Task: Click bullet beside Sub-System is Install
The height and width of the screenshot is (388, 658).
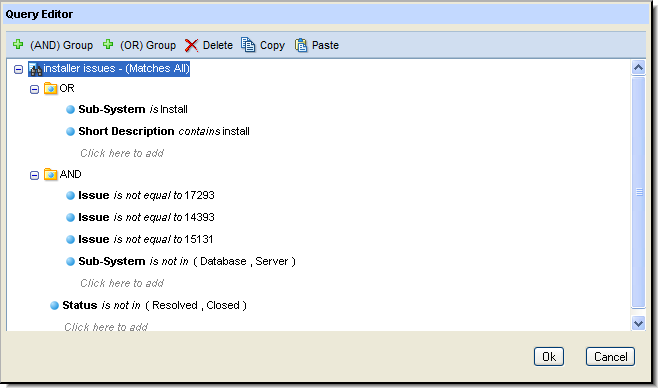Action: click(70, 110)
